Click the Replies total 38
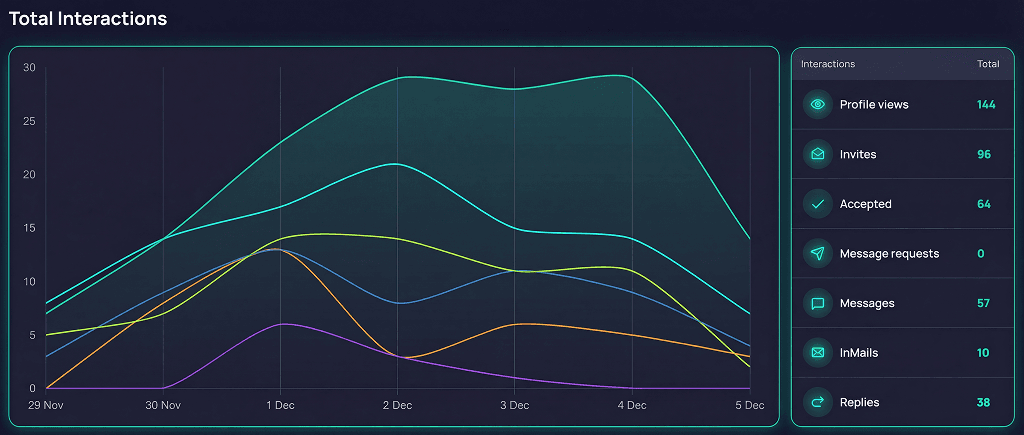This screenshot has height=435, width=1024. [x=984, y=403]
